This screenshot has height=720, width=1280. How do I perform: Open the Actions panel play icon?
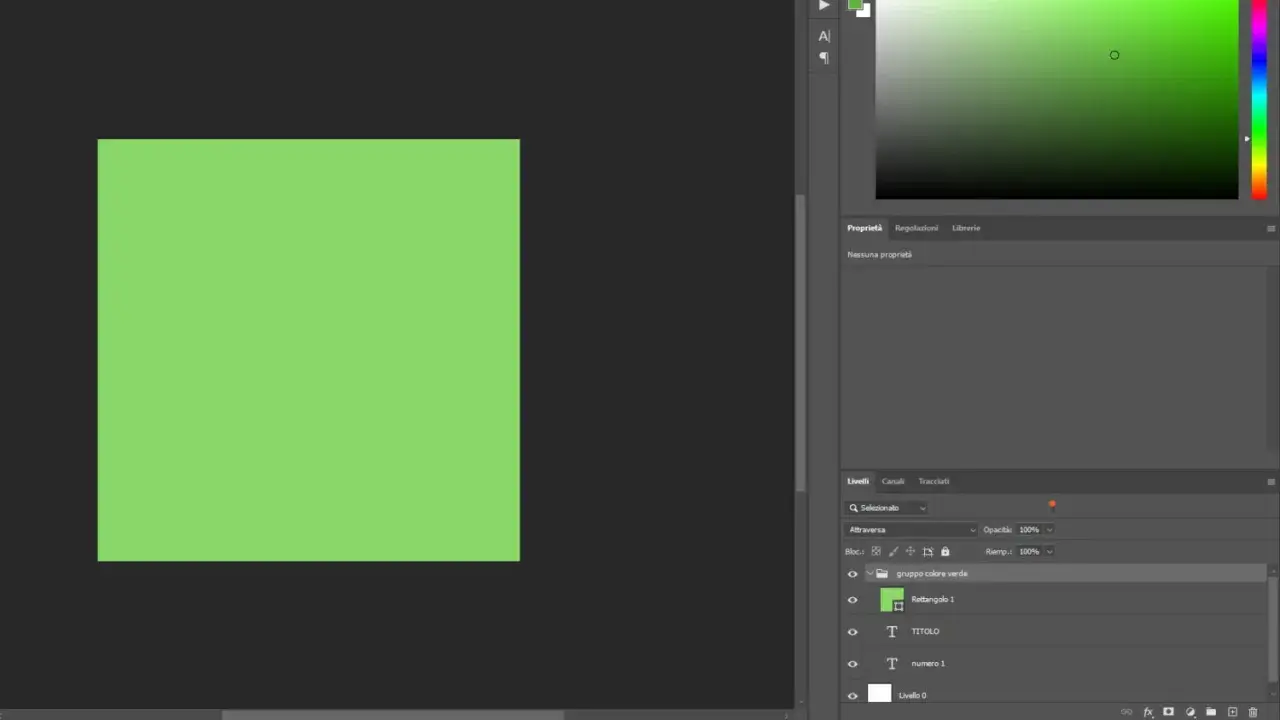coord(824,5)
